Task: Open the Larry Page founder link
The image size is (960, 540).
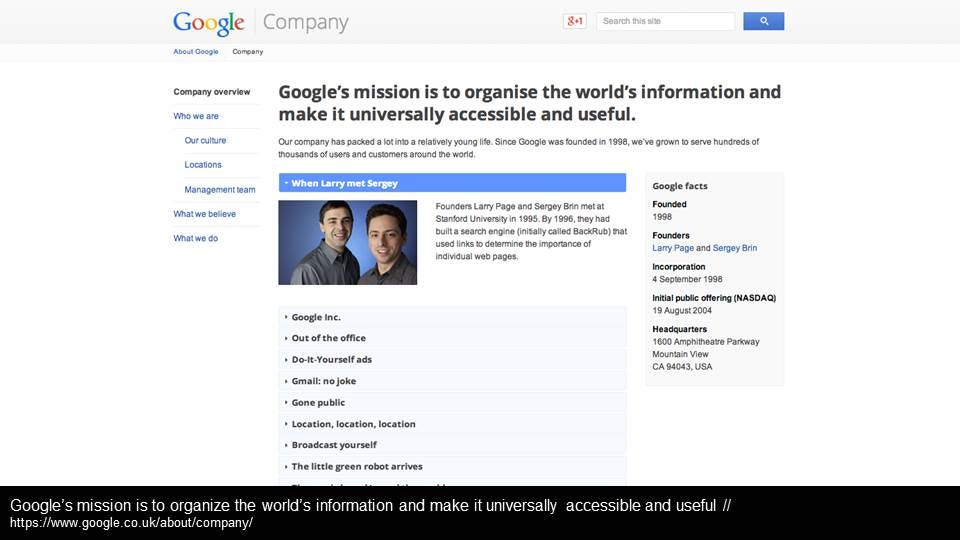Action: [673, 248]
